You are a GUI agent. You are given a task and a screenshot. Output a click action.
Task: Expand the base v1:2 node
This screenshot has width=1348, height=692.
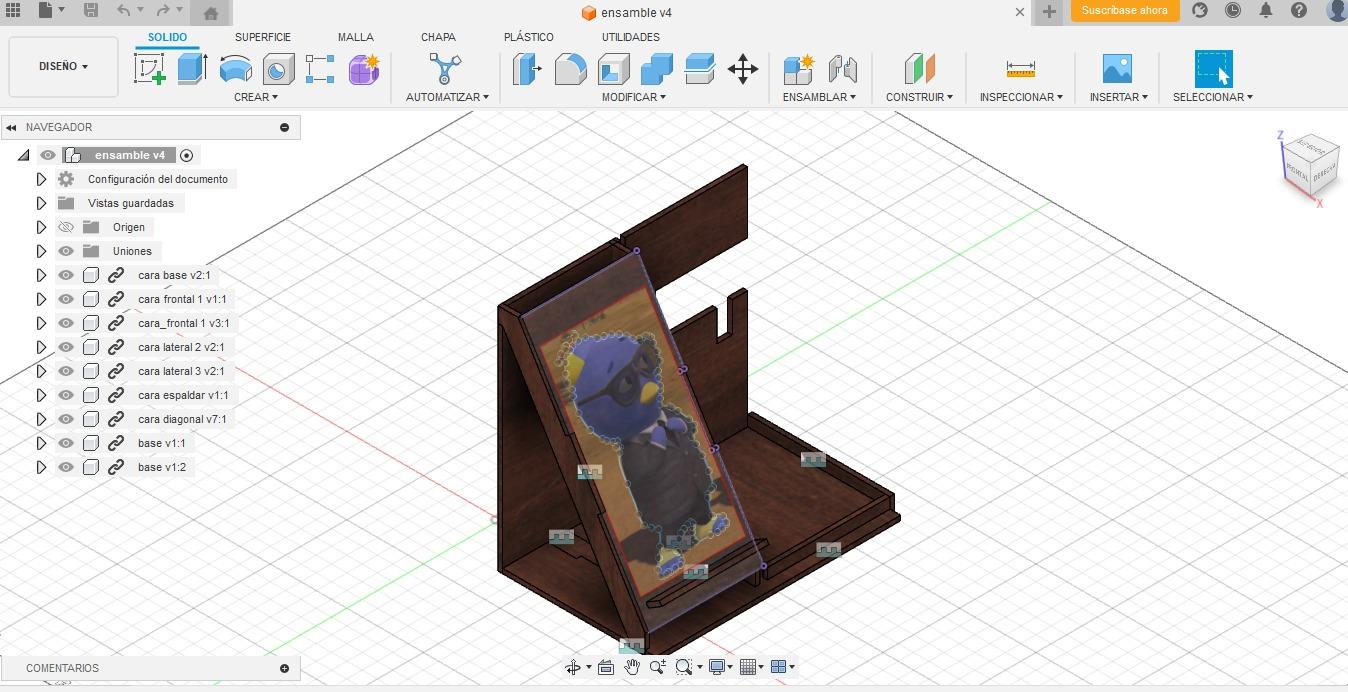click(x=41, y=467)
